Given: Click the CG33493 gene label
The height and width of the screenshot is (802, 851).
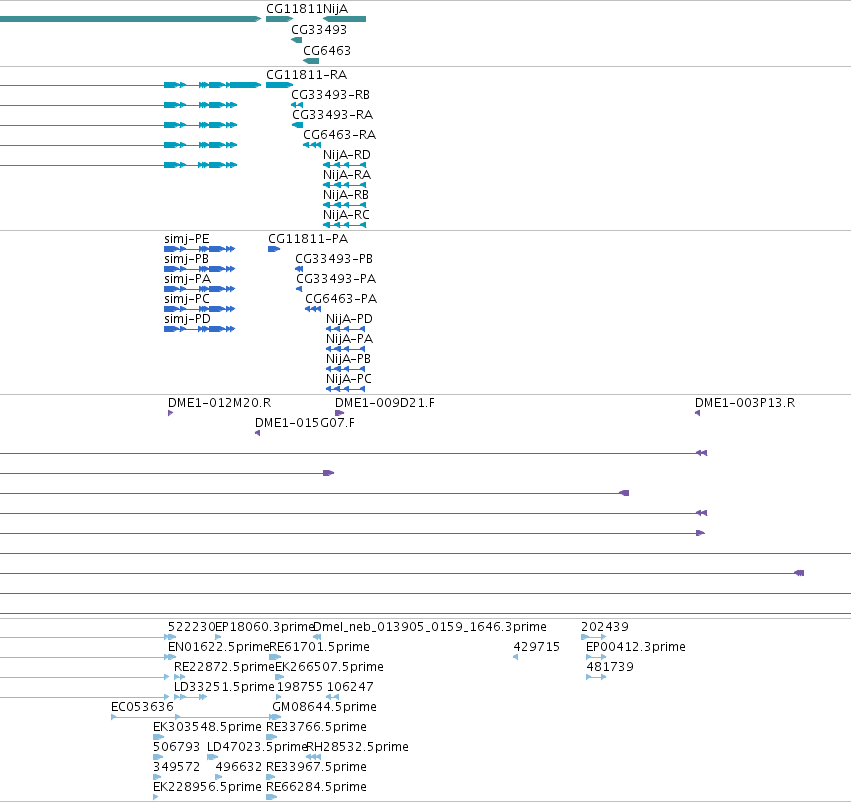Looking at the screenshot, I should (319, 30).
